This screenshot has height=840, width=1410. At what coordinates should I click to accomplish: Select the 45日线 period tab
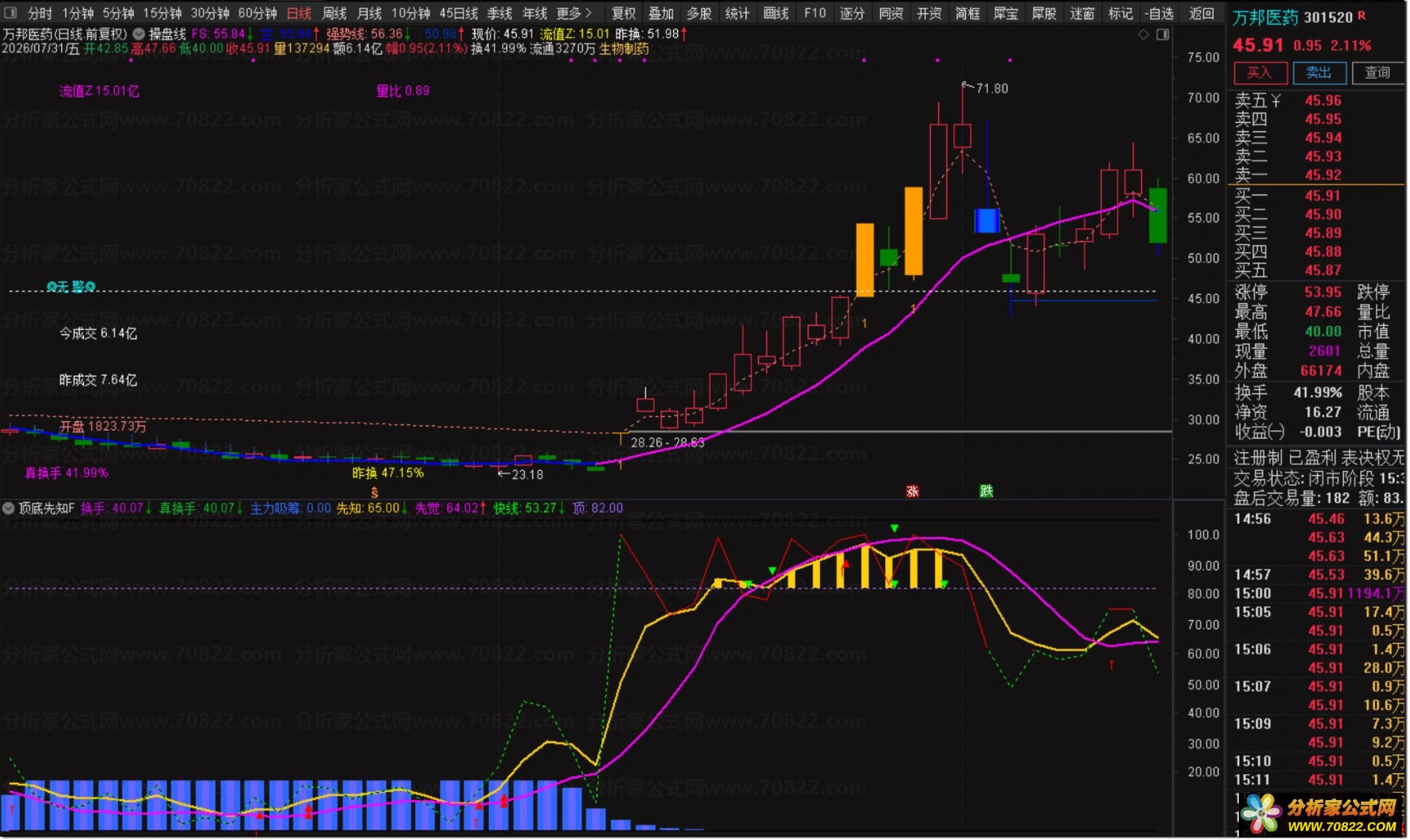click(x=459, y=13)
